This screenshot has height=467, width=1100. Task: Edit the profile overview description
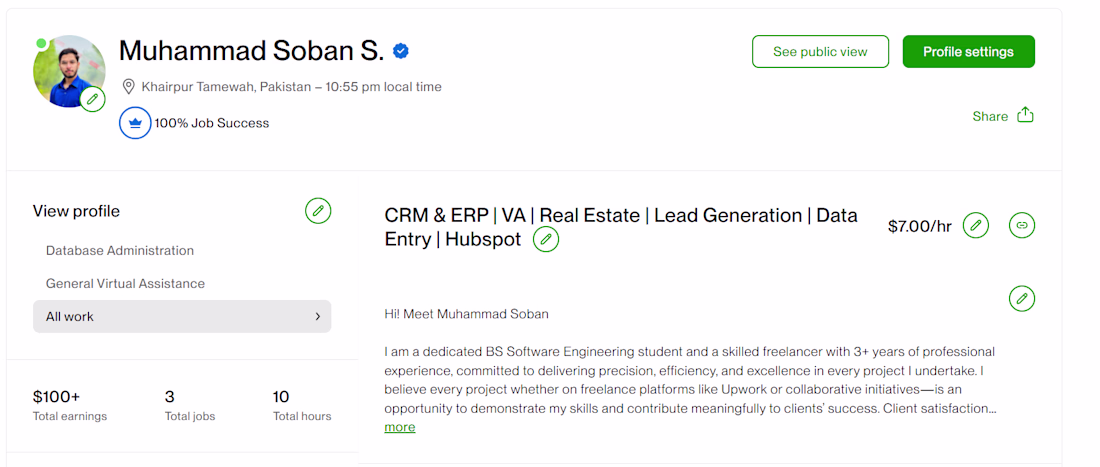1022,298
